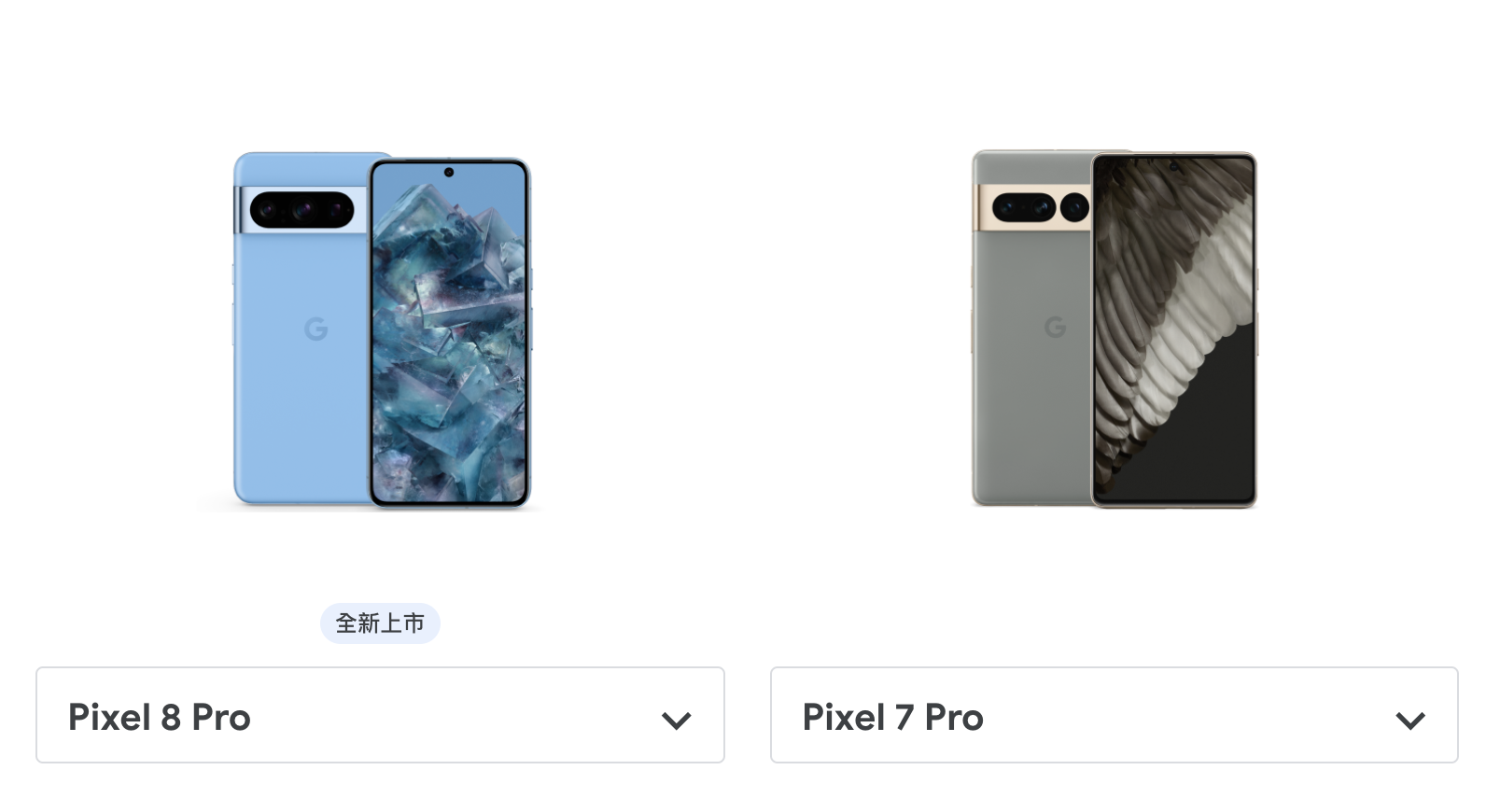Click the Pixel 8 Pro crystal wallpaper screen
Viewport: 1486px width, 812px height.
[449, 333]
